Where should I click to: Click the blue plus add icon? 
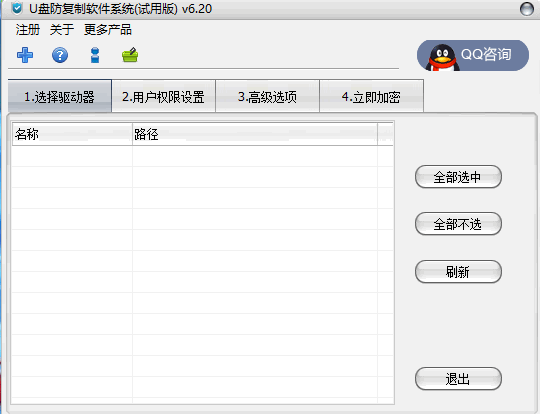point(25,55)
